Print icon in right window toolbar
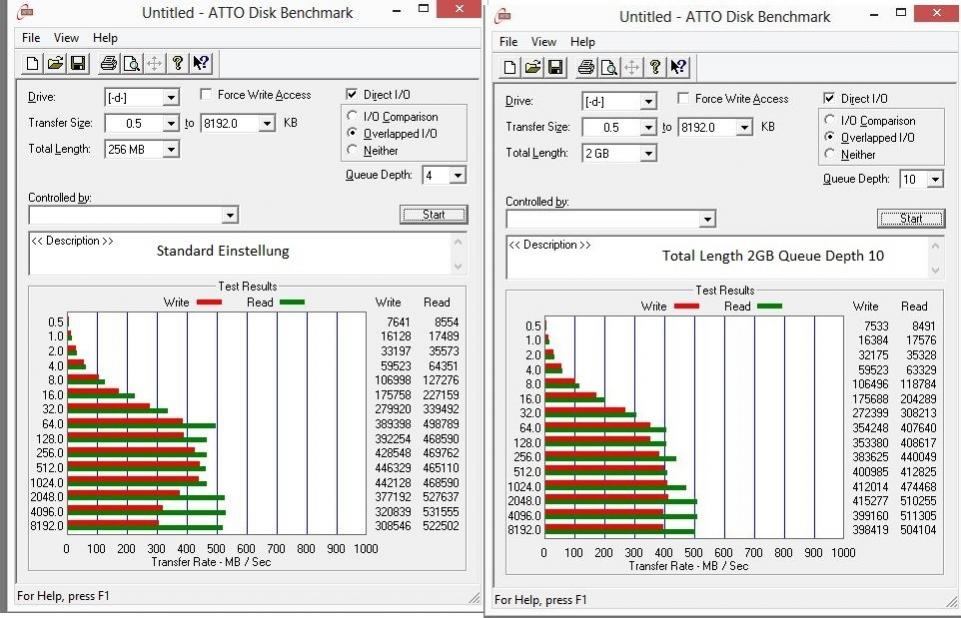Image resolution: width=961 pixels, height=618 pixels. tap(586, 67)
